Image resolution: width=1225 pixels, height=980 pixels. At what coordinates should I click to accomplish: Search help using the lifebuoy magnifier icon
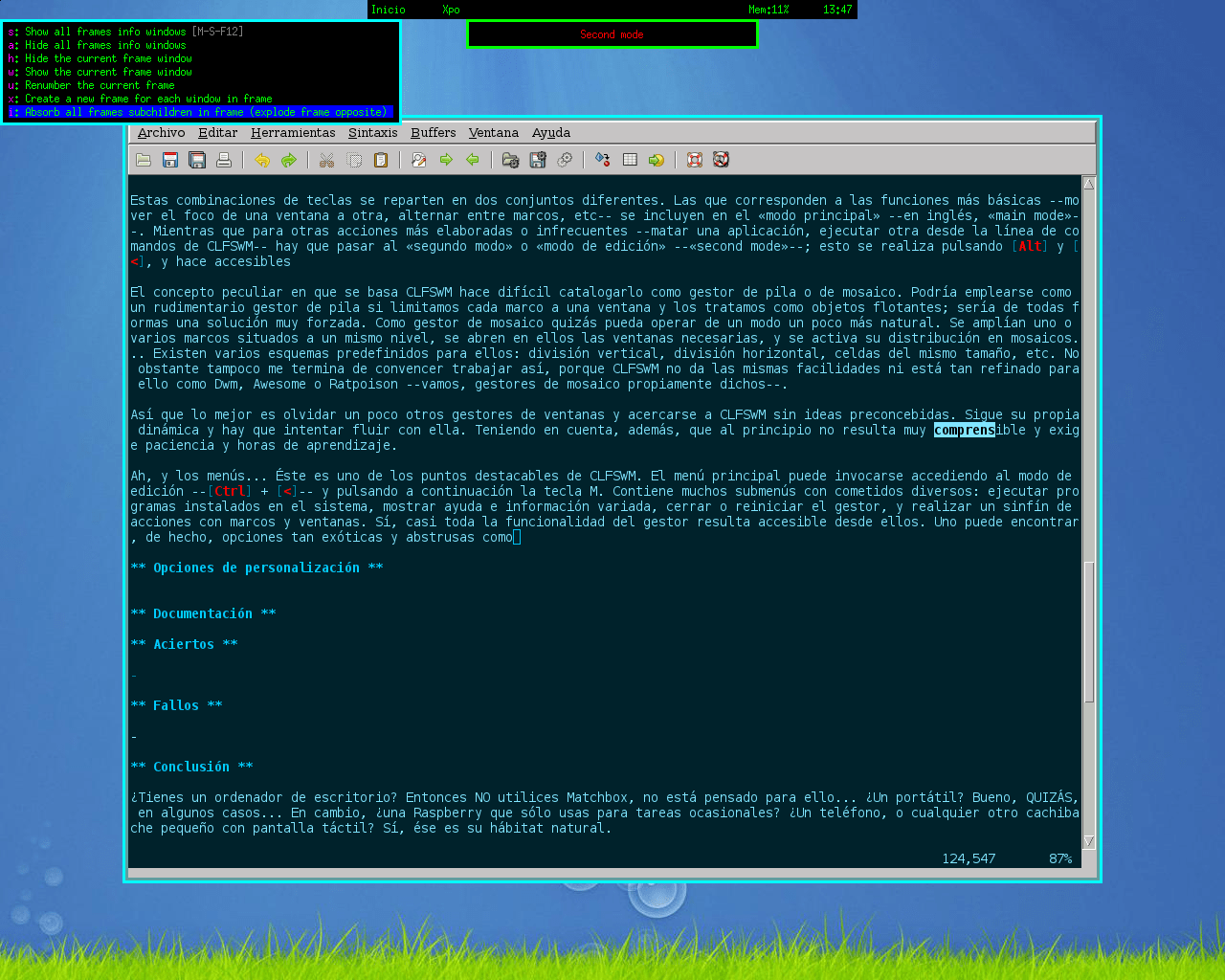click(x=722, y=160)
